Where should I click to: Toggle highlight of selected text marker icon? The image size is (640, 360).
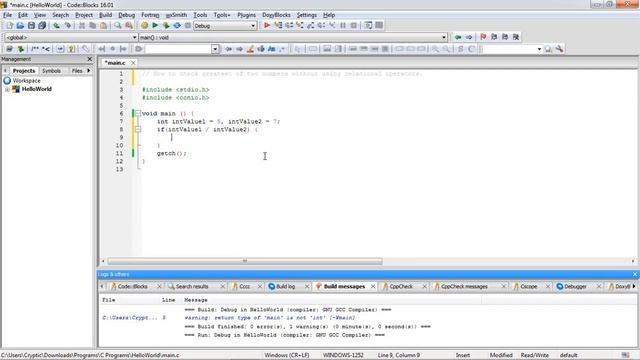pos(250,49)
